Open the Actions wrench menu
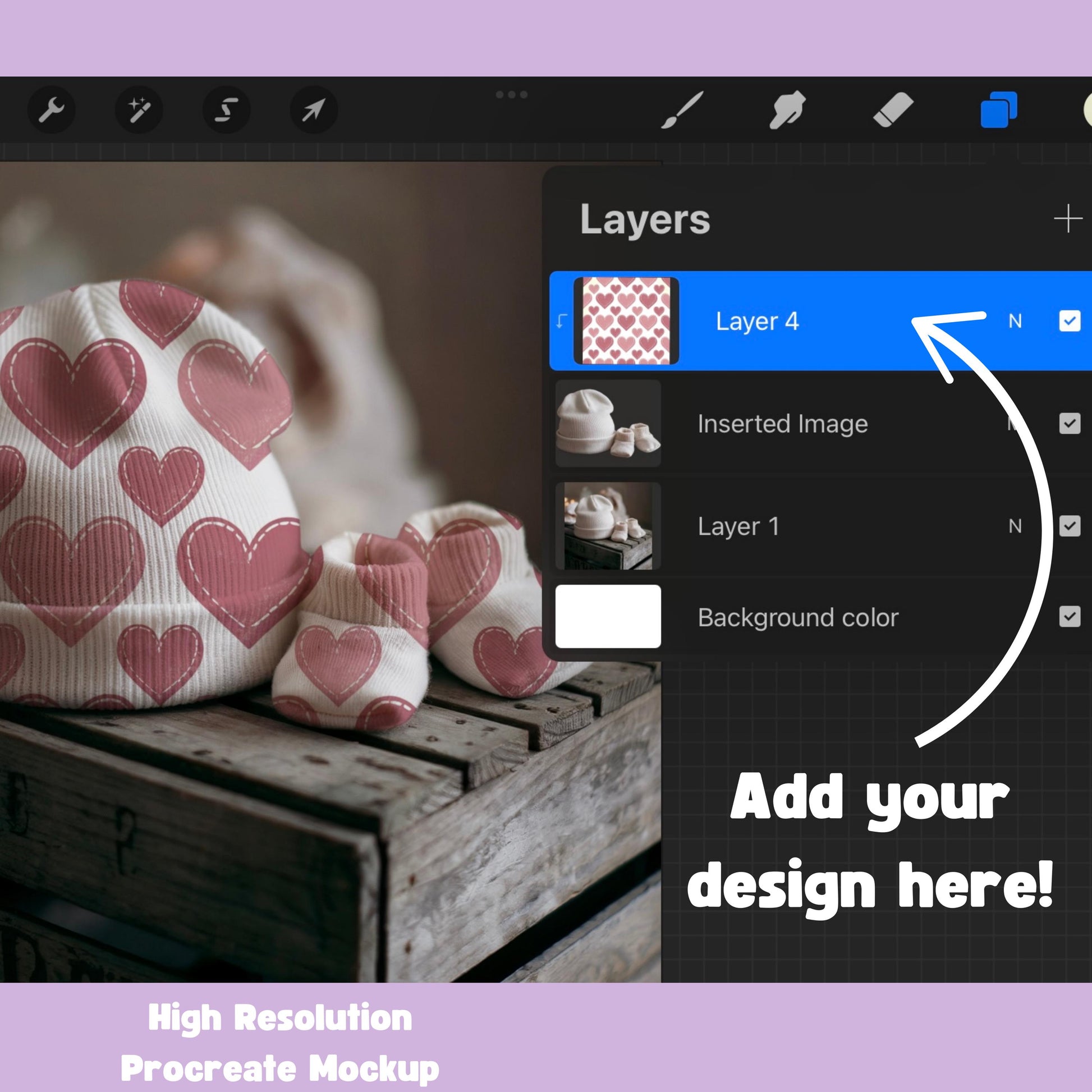The height and width of the screenshot is (1092, 1092). click(x=51, y=109)
